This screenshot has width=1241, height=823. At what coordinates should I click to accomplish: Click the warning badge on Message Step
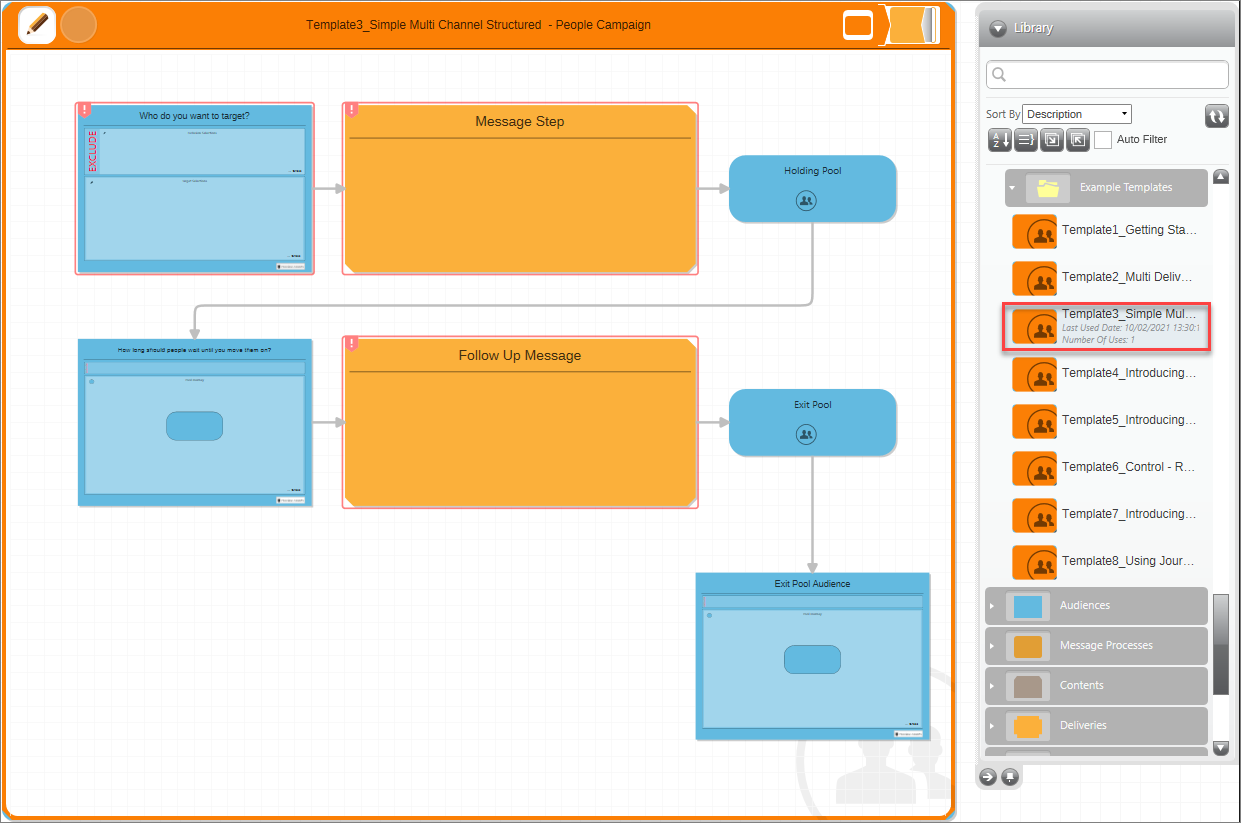pyautogui.click(x=352, y=110)
